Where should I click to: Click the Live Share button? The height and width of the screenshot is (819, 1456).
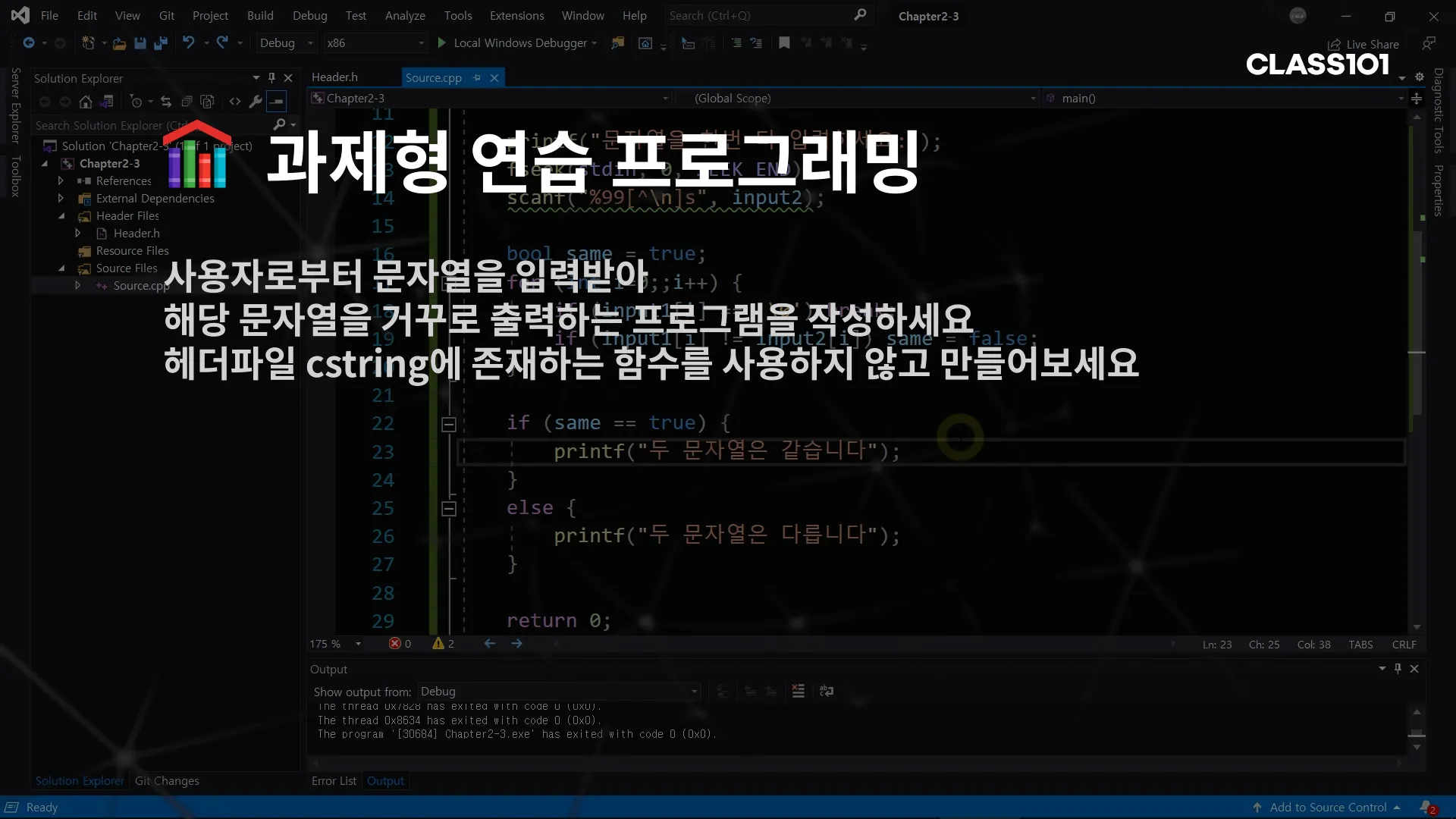point(1363,44)
